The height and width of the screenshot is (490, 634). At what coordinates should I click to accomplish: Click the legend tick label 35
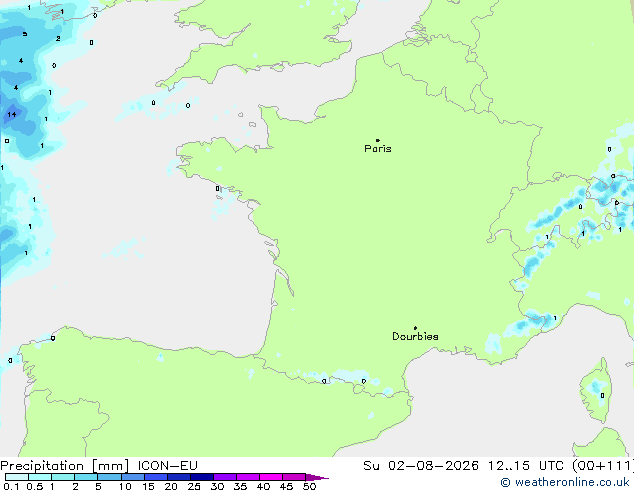[x=240, y=486]
